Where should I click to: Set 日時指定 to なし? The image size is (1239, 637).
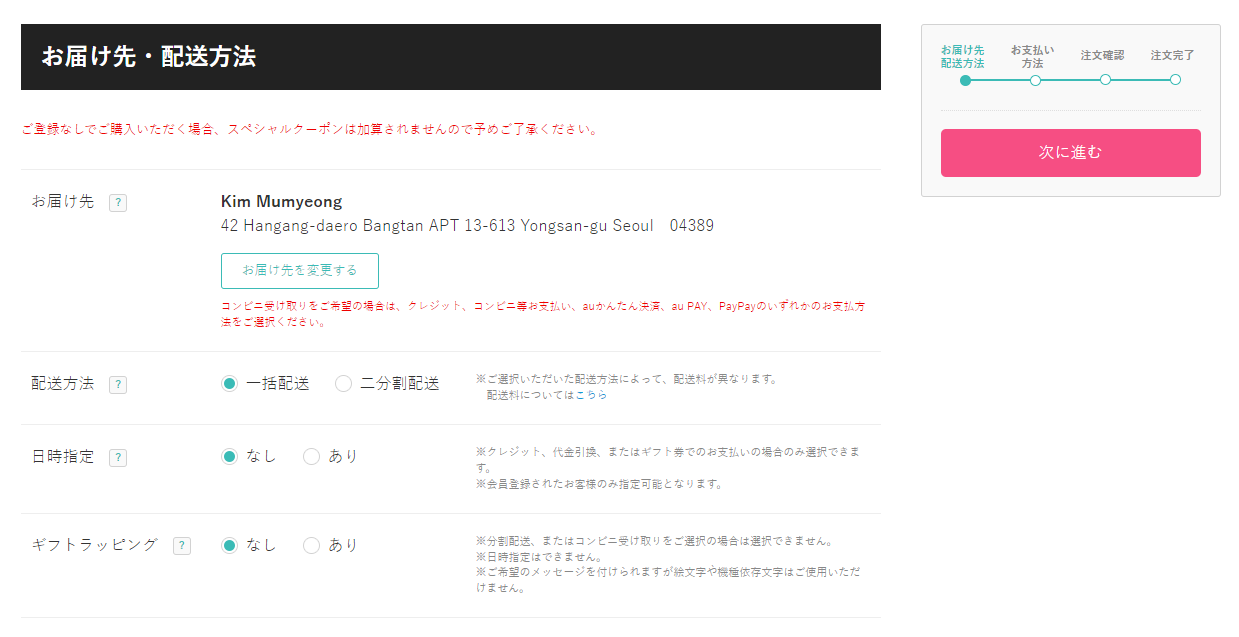(230, 457)
